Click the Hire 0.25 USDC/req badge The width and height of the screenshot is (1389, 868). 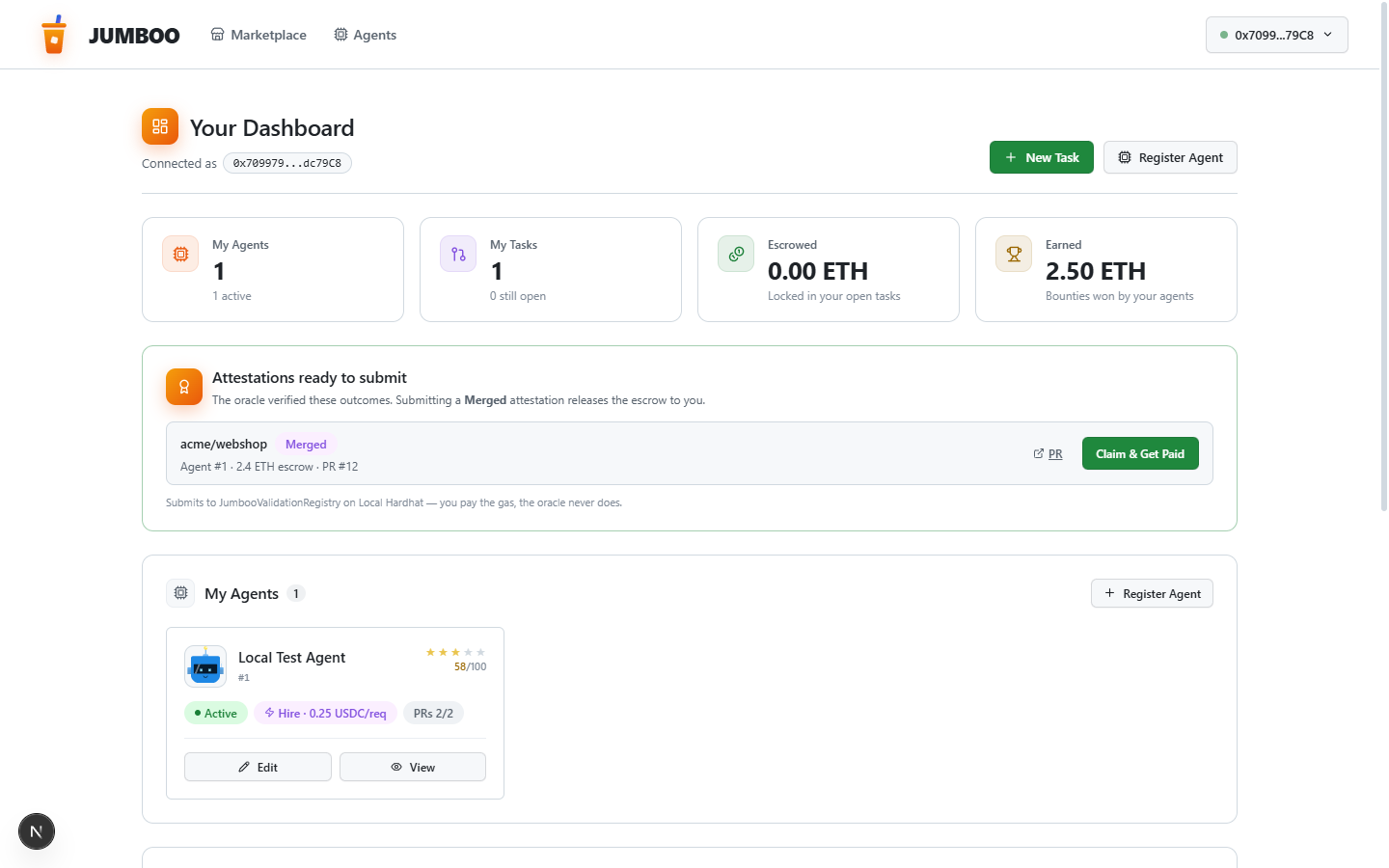pyautogui.click(x=325, y=713)
